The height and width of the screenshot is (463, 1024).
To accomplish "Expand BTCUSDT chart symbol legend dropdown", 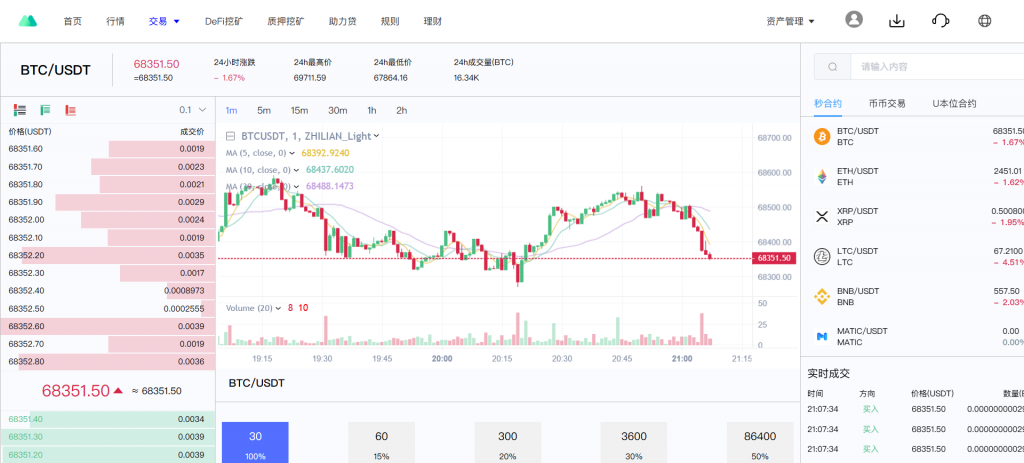I will click(x=377, y=136).
